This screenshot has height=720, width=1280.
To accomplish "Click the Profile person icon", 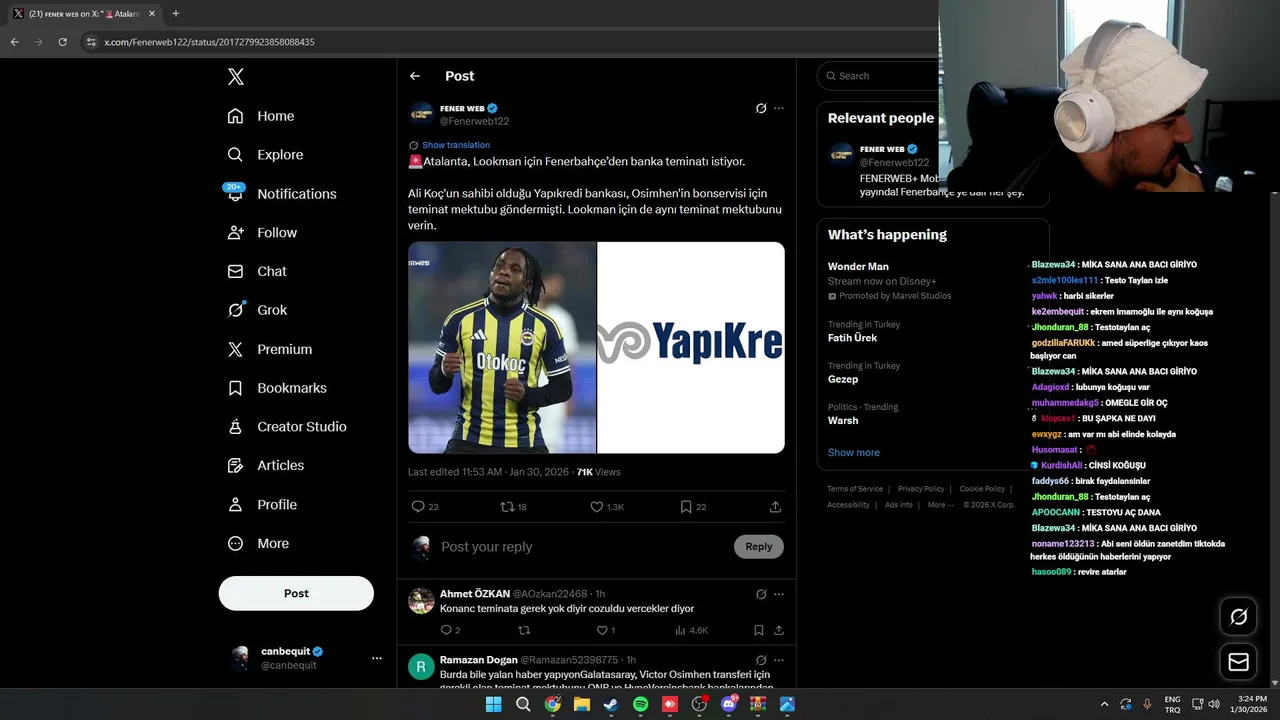I will coord(235,504).
